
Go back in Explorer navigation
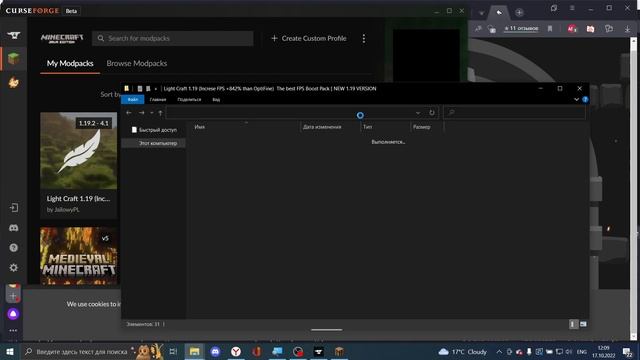click(x=129, y=113)
